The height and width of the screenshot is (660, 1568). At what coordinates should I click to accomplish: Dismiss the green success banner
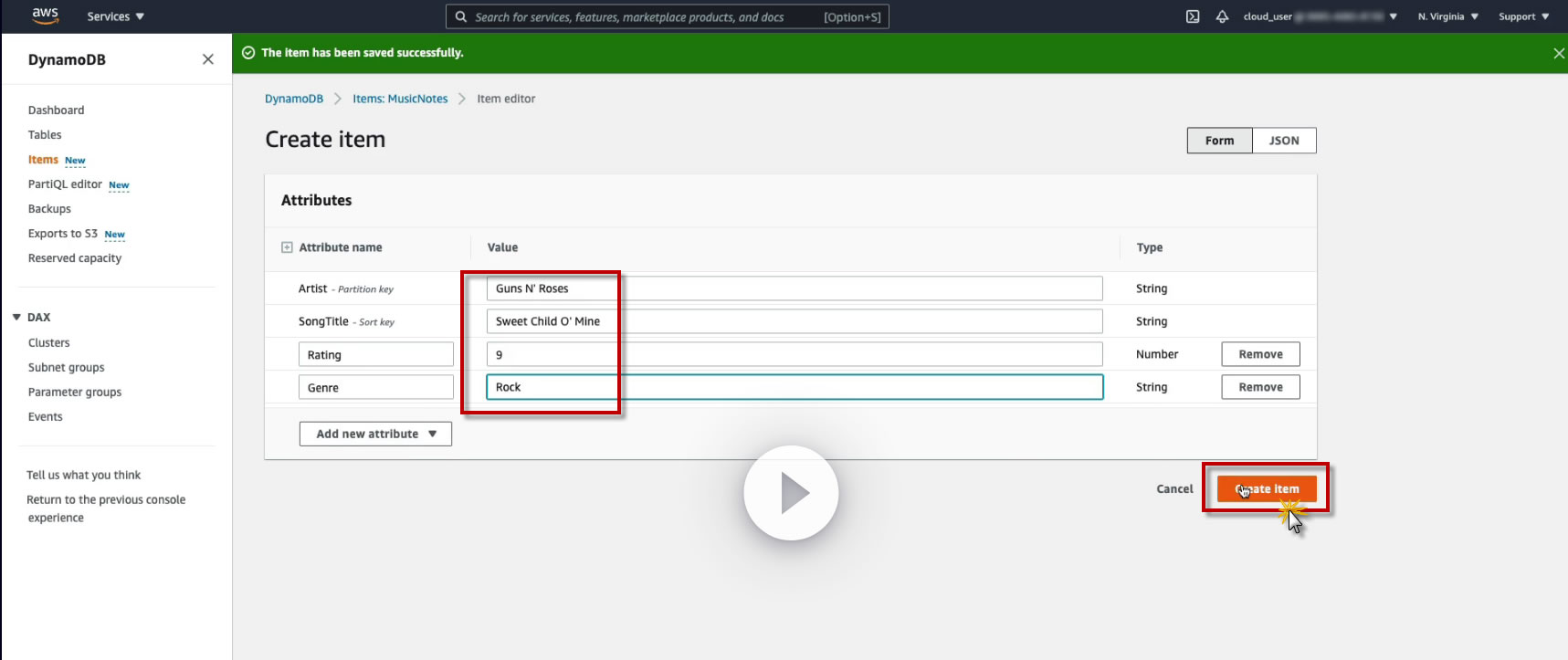click(1558, 54)
